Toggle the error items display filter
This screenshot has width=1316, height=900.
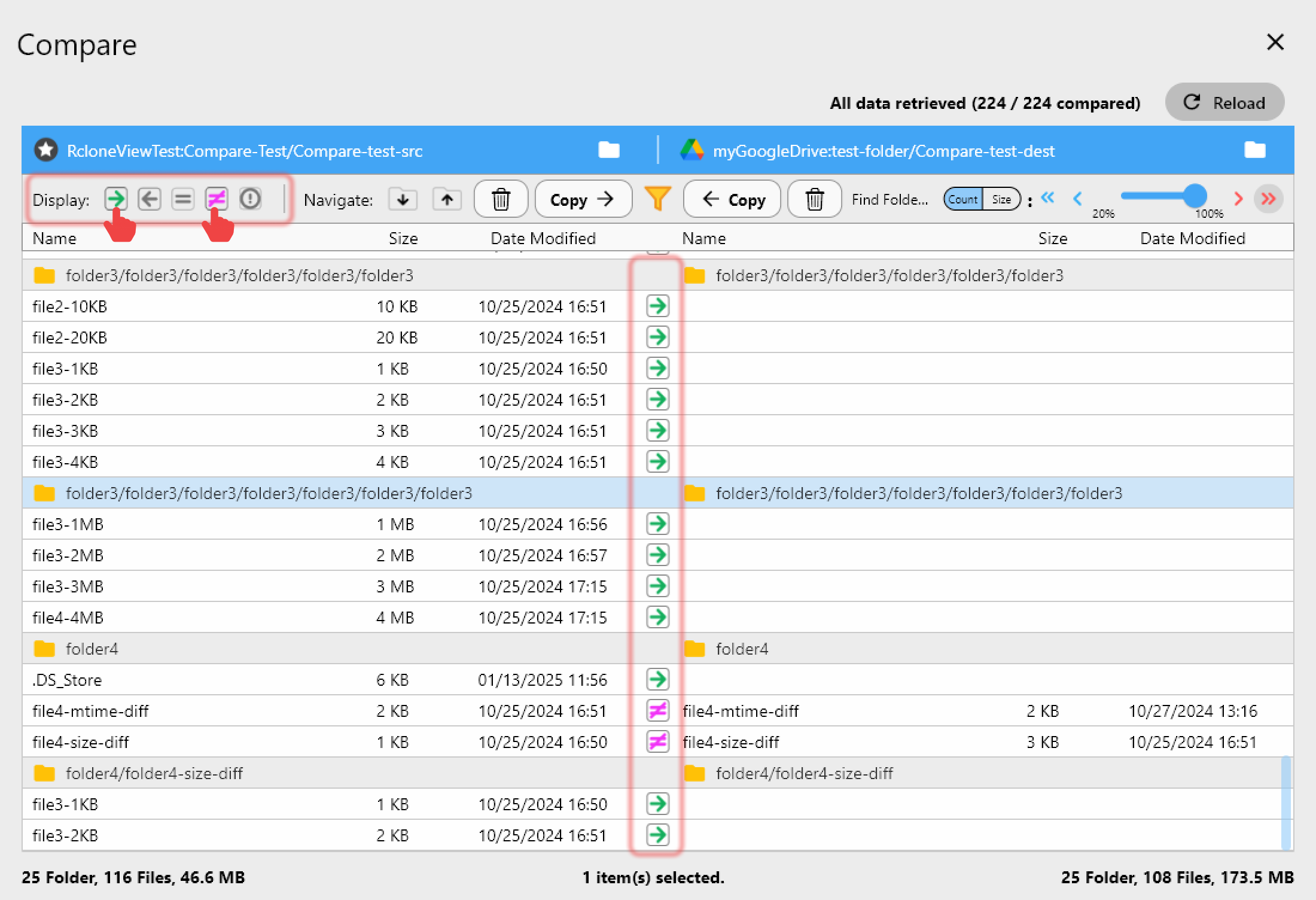click(x=250, y=199)
